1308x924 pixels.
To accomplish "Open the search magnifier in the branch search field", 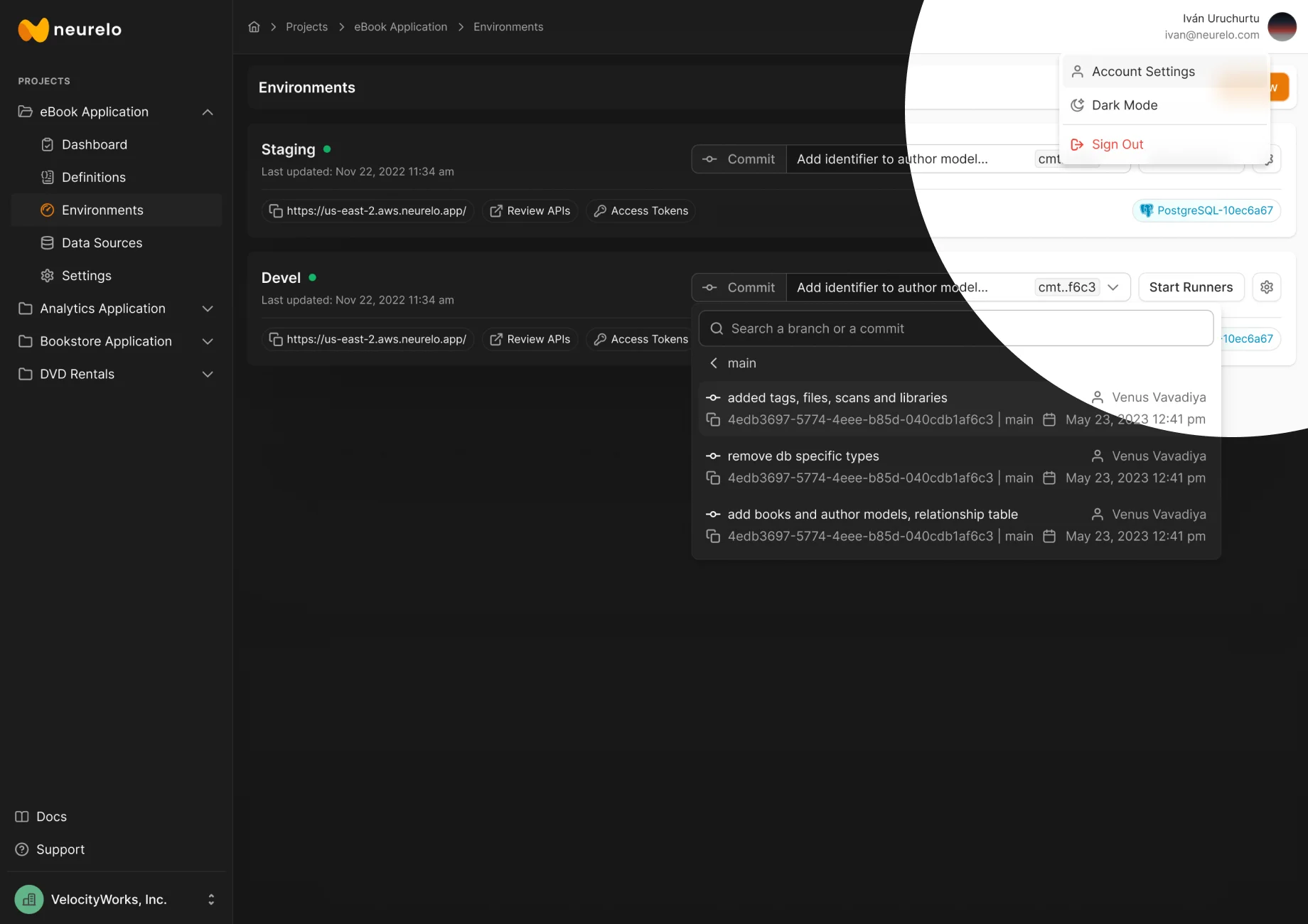I will click(x=717, y=328).
